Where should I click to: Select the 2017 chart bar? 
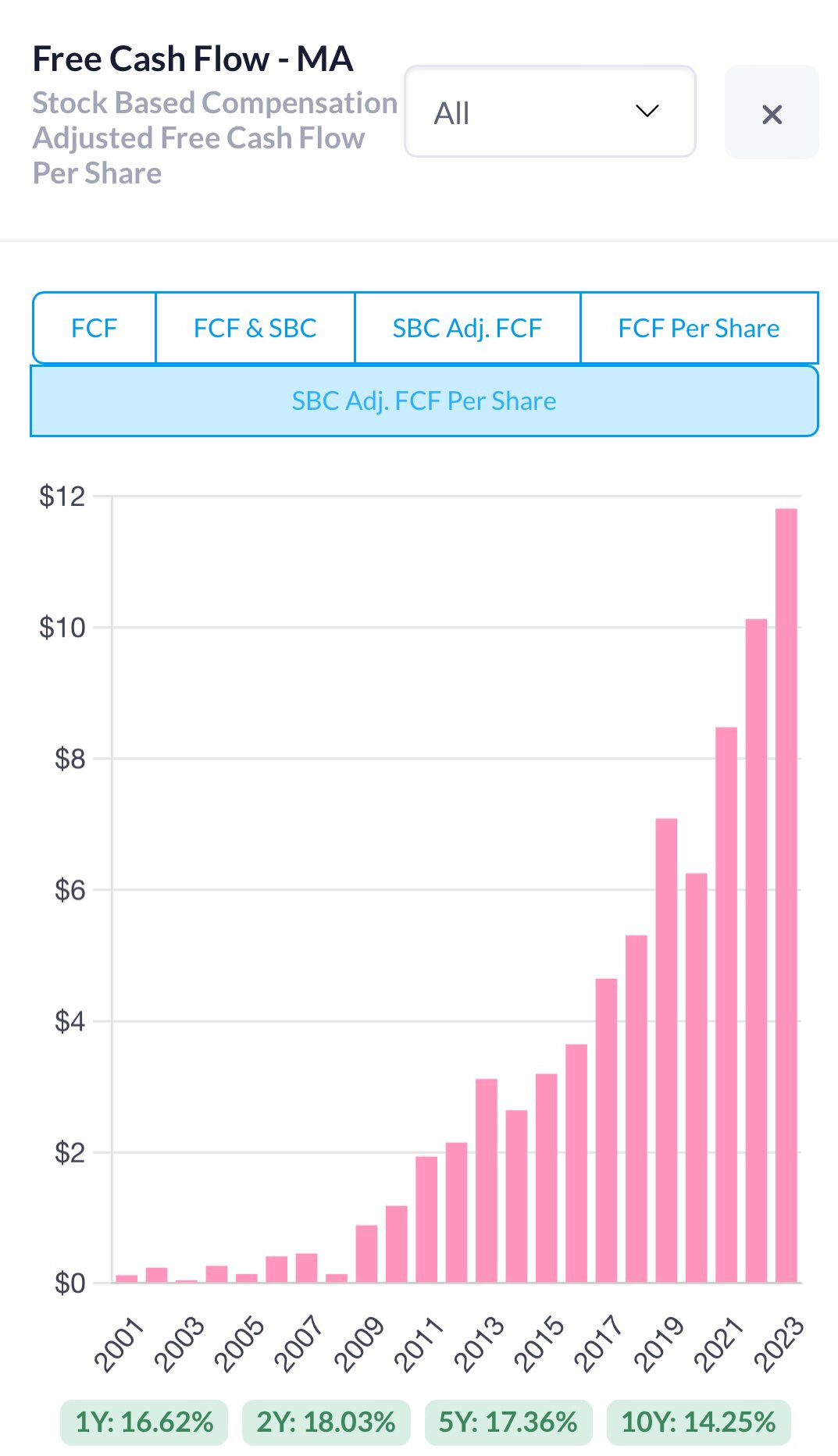click(606, 1130)
